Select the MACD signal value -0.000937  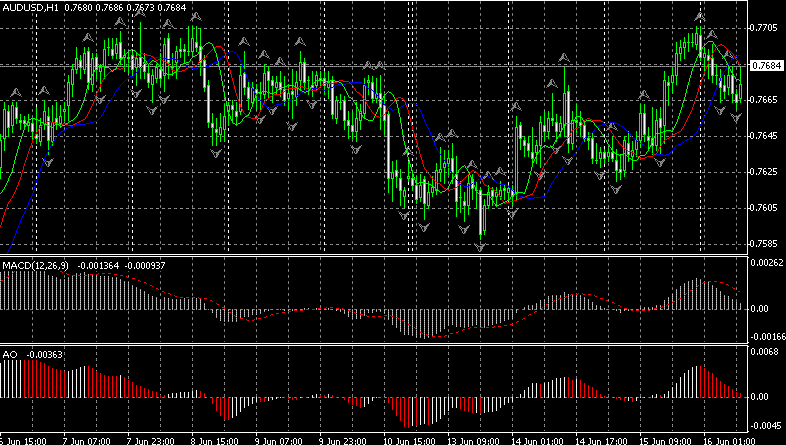click(x=144, y=266)
